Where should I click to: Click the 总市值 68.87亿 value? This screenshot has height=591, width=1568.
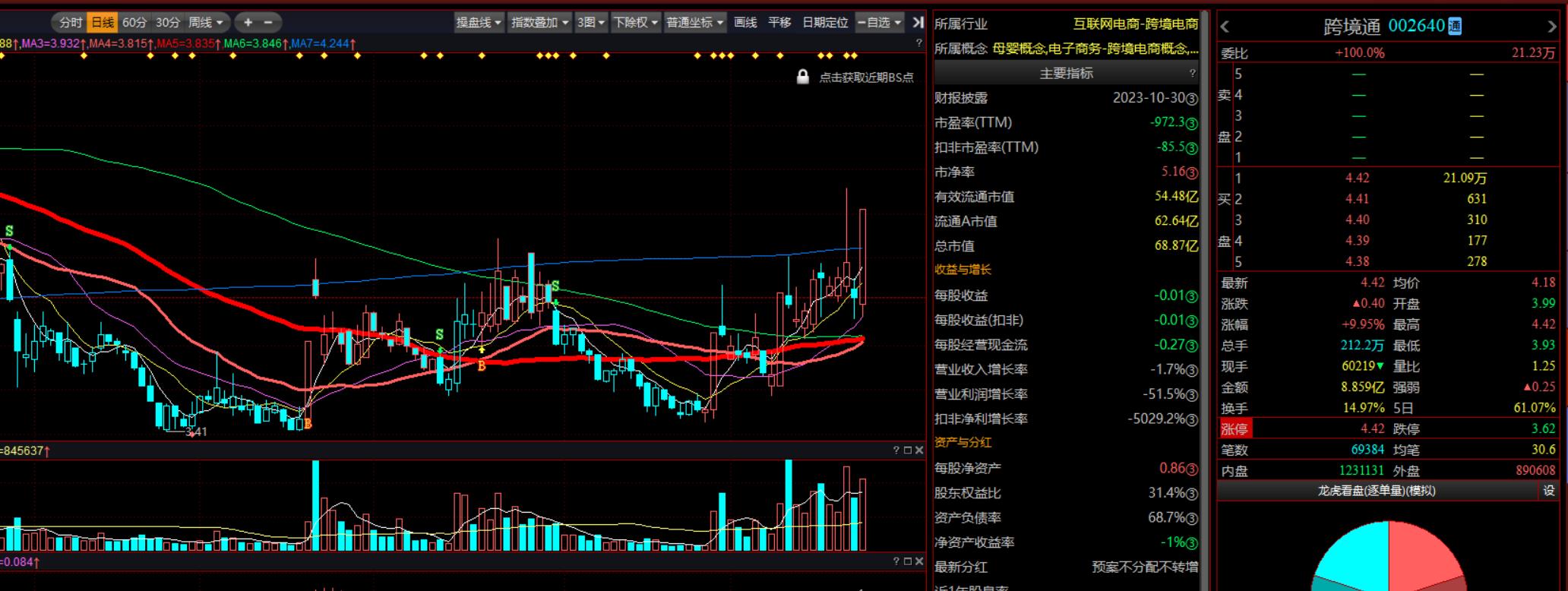coord(1176,246)
